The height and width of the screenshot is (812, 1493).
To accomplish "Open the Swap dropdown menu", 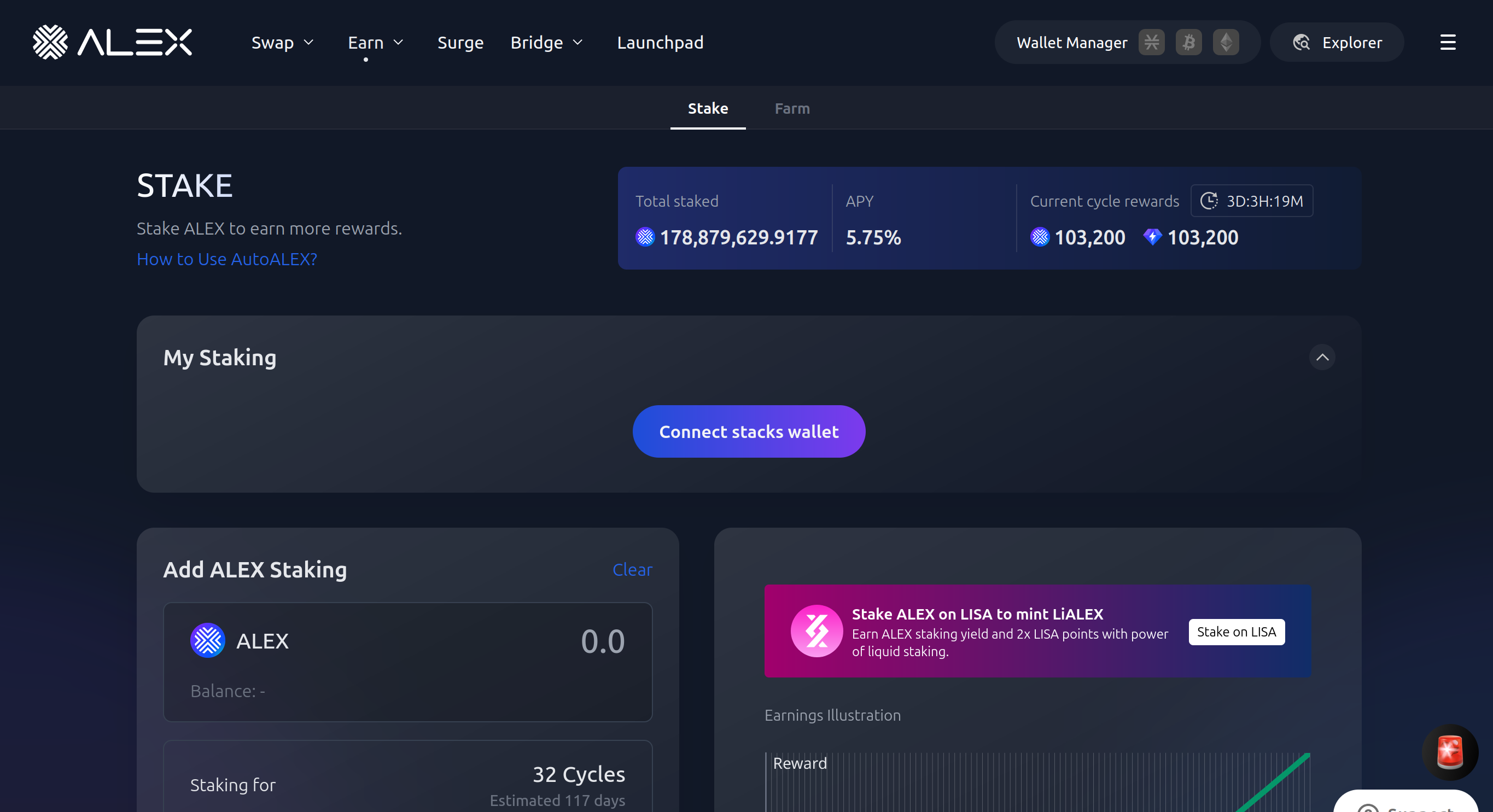I will 282,42.
